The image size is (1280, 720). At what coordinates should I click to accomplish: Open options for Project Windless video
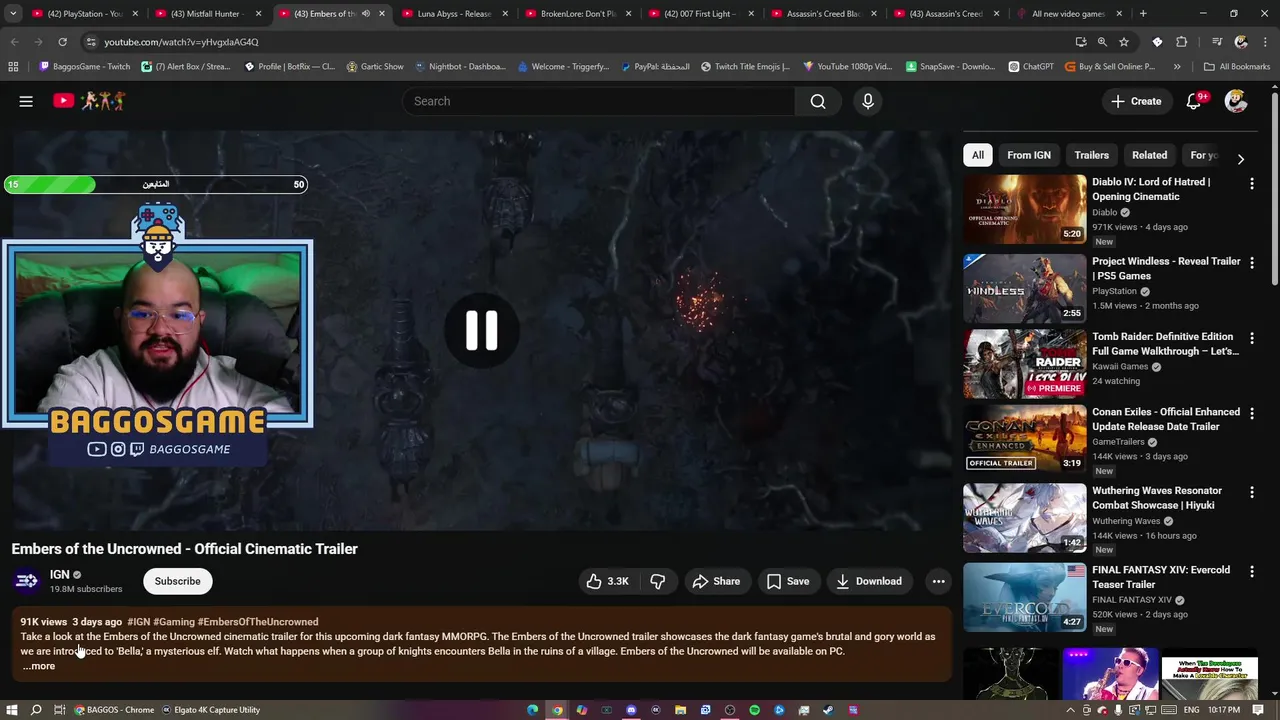pyautogui.click(x=1251, y=263)
